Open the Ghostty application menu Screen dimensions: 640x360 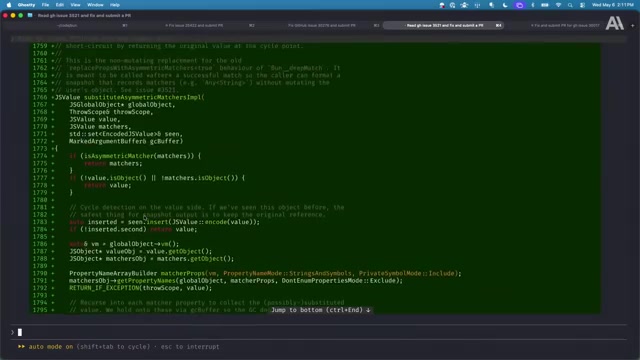[x=26, y=5]
